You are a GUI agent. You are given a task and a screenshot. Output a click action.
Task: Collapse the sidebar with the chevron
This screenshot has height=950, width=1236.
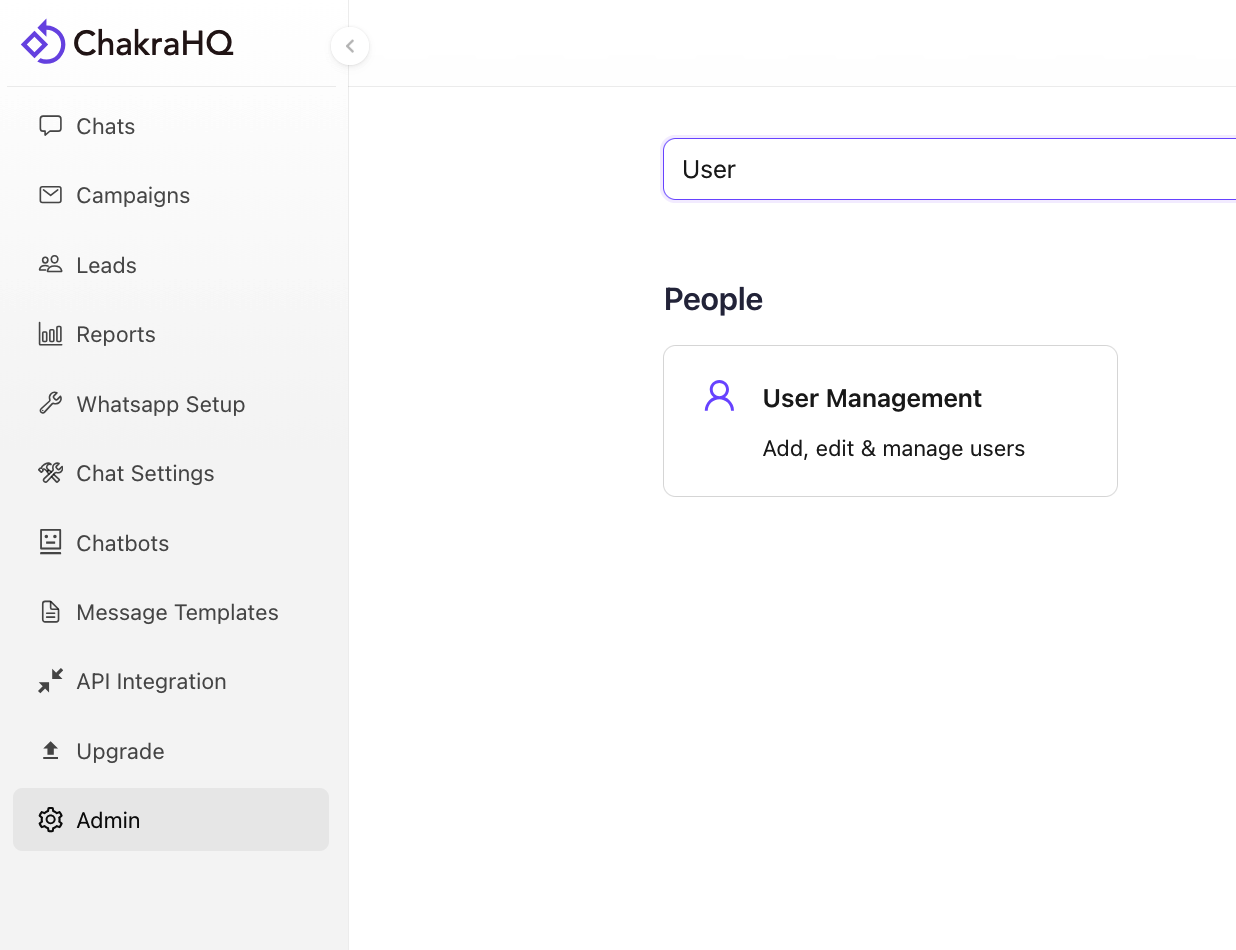click(349, 46)
